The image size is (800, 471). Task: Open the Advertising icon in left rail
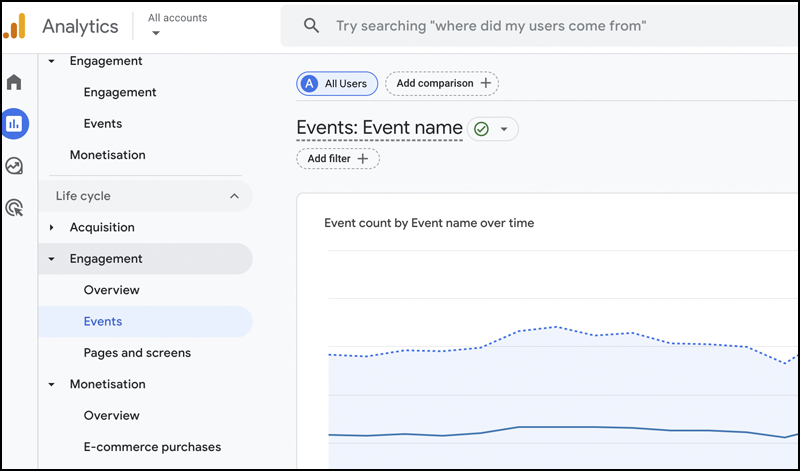[x=14, y=208]
